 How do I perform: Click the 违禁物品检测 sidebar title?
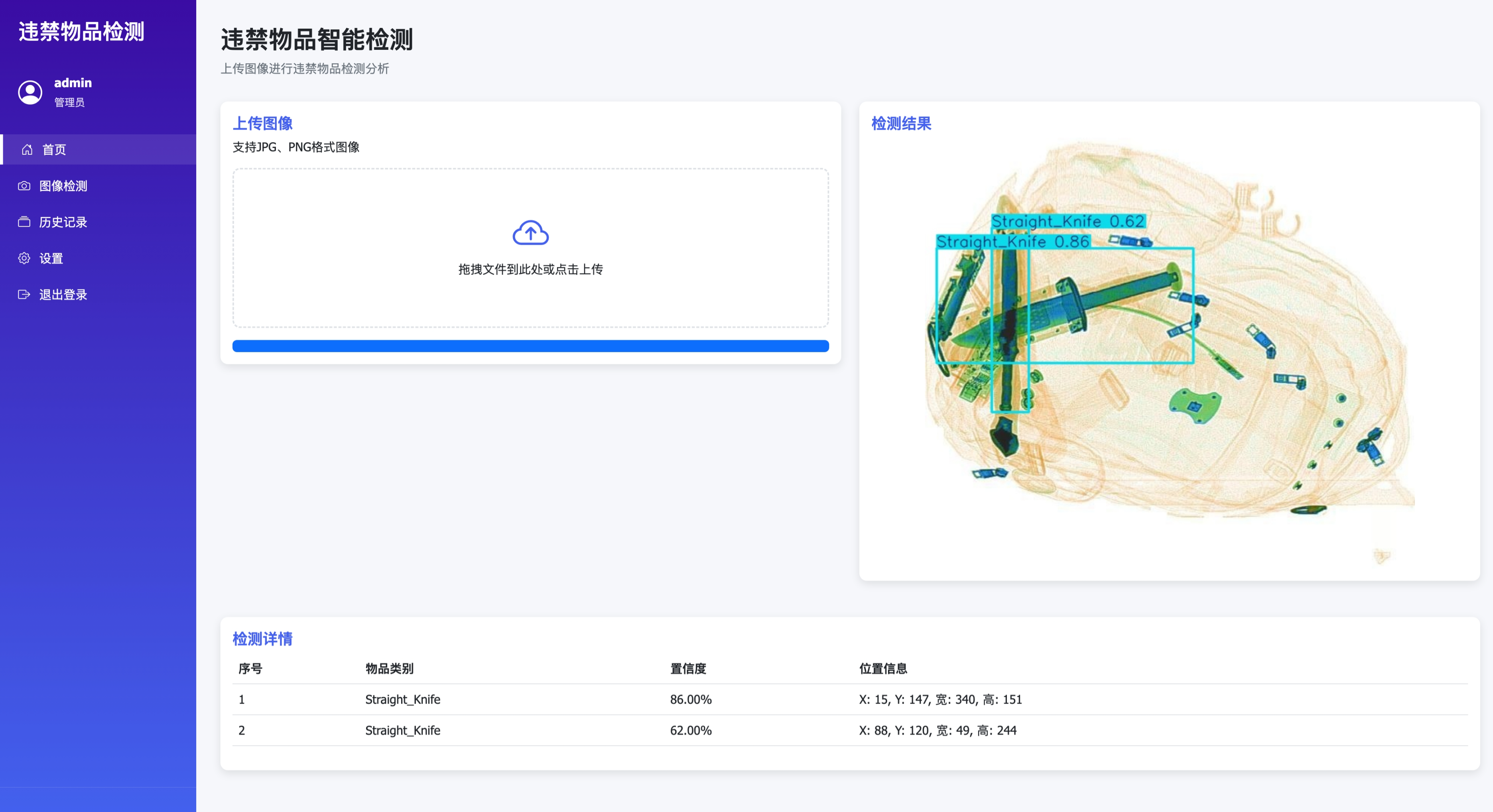point(81,31)
